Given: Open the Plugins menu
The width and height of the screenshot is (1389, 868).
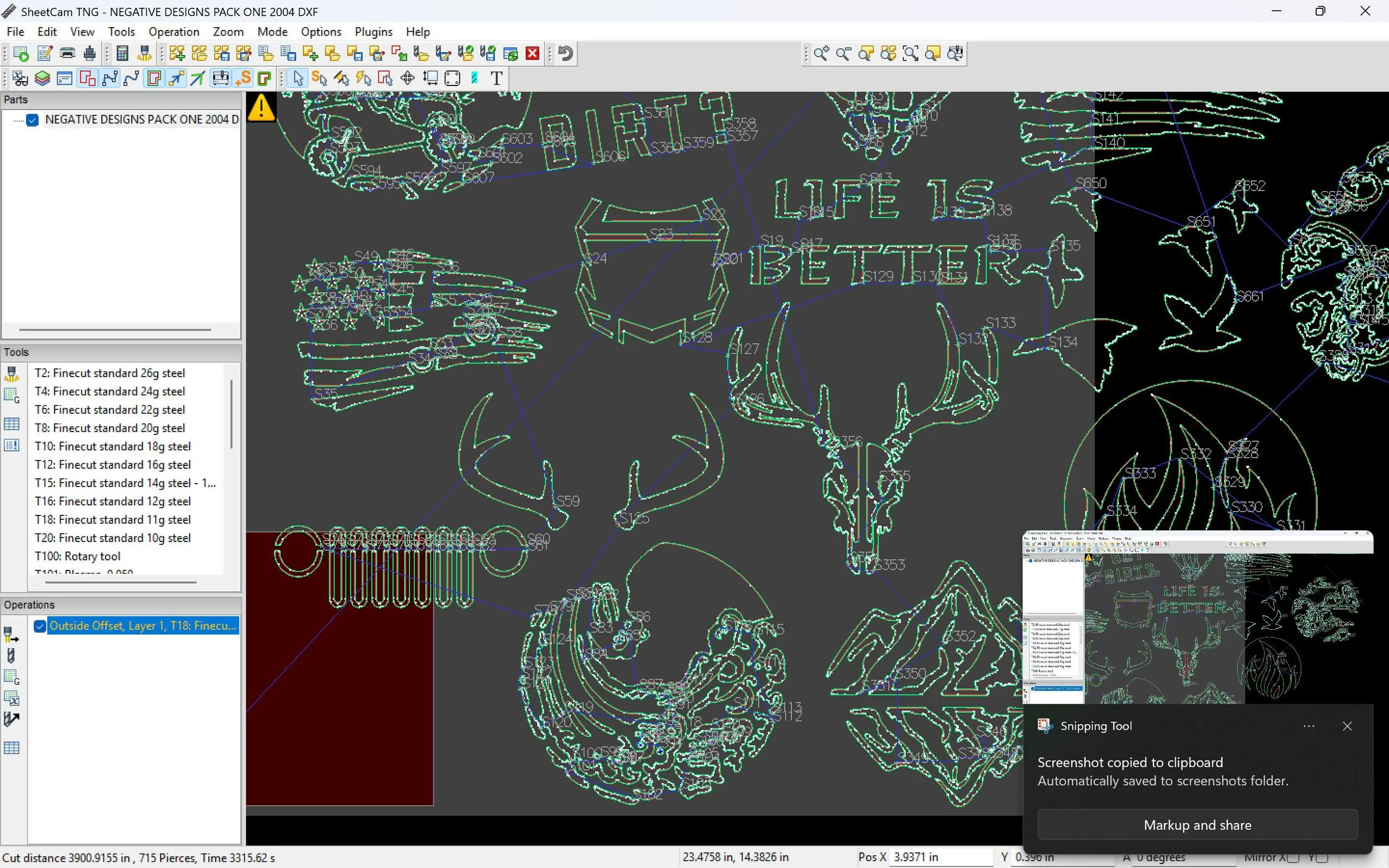Looking at the screenshot, I should pyautogui.click(x=373, y=32).
